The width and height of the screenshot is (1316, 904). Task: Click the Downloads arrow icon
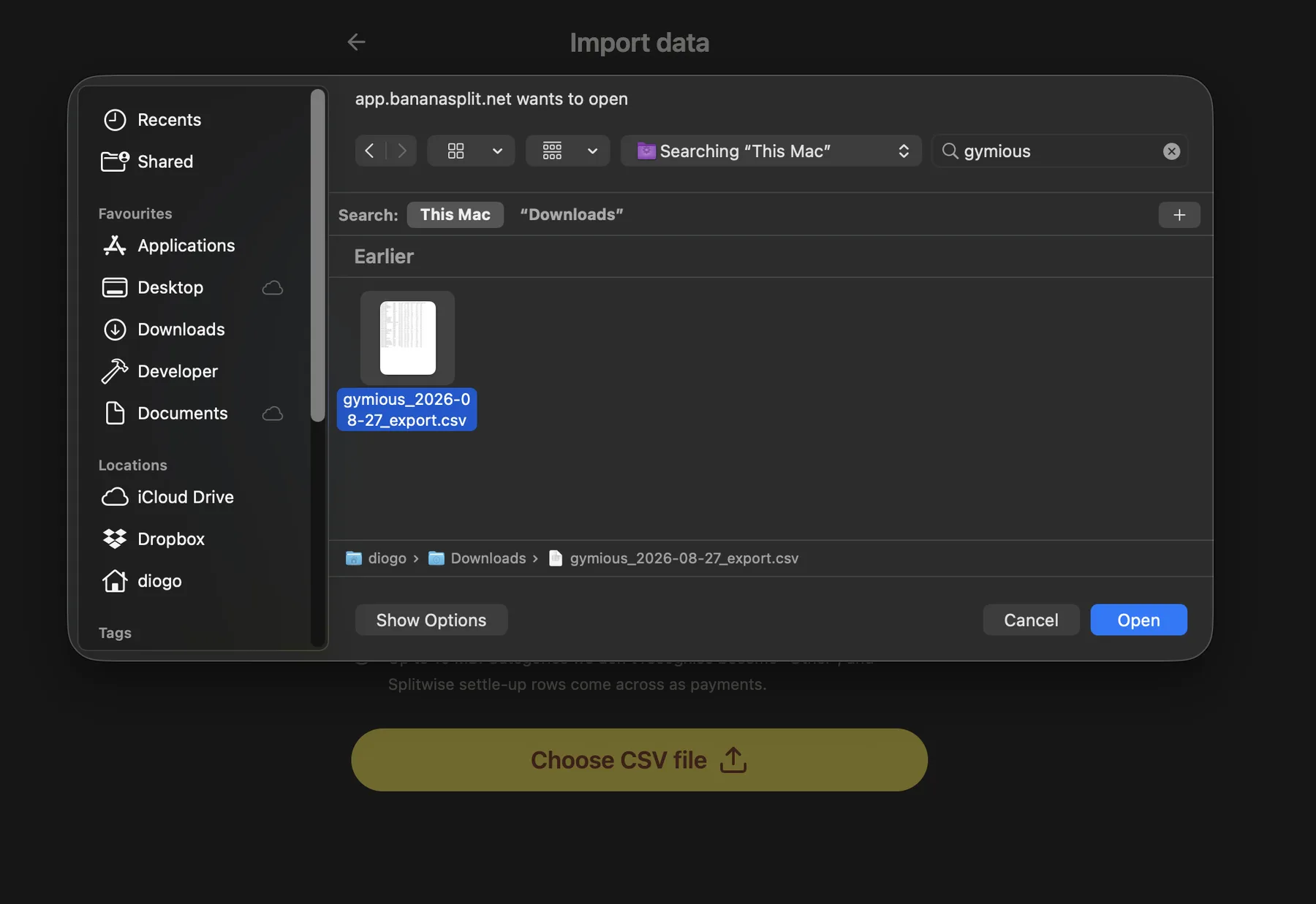(x=115, y=330)
